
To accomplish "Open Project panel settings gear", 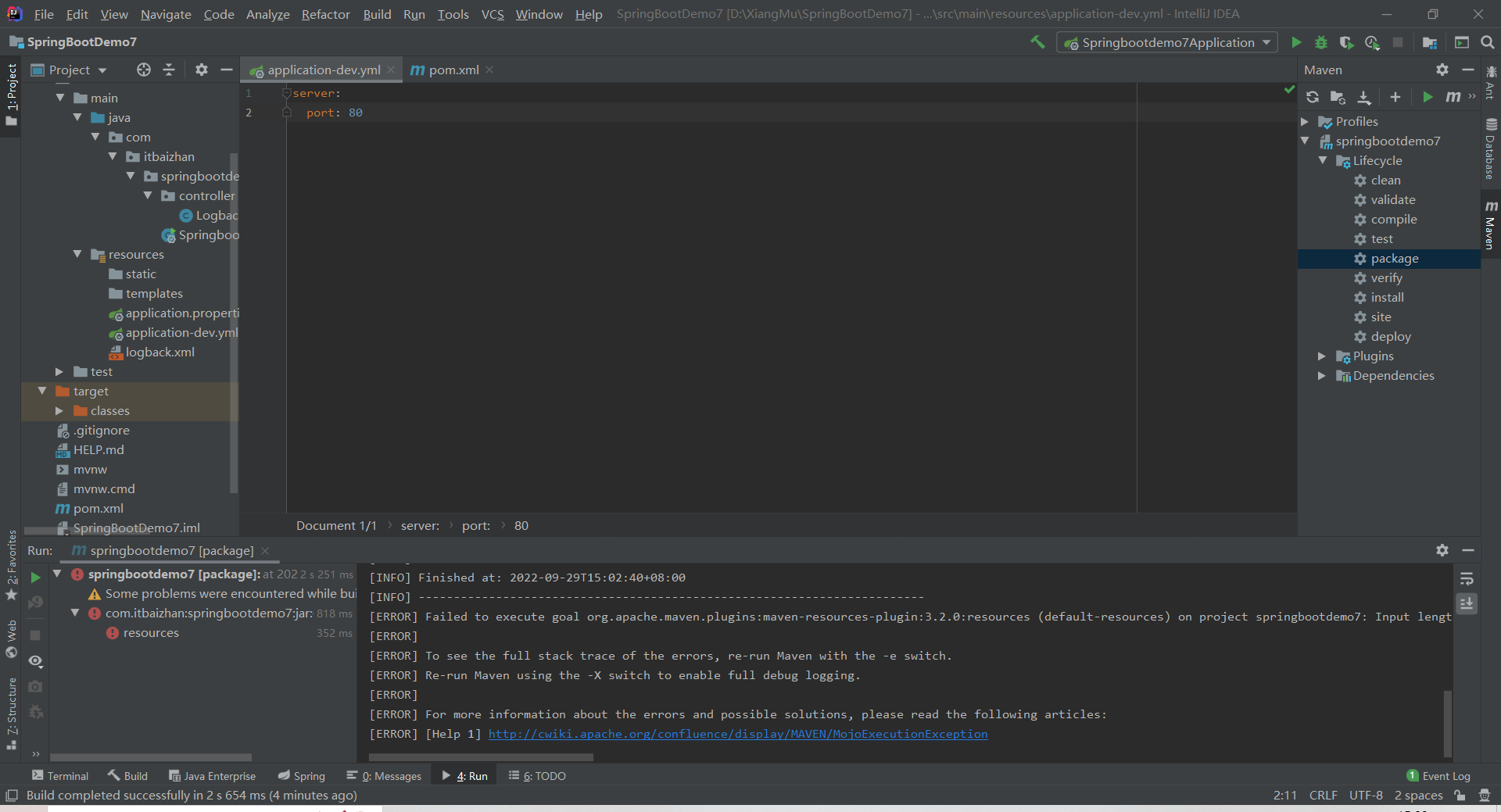I will pos(202,70).
